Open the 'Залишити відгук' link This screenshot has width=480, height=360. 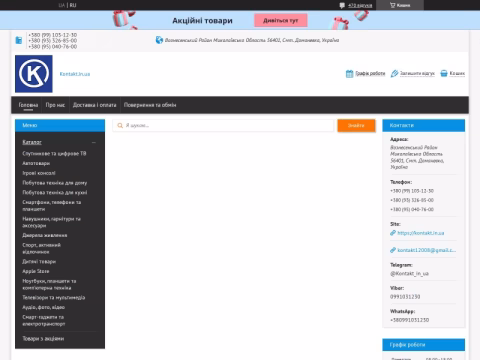click(417, 73)
